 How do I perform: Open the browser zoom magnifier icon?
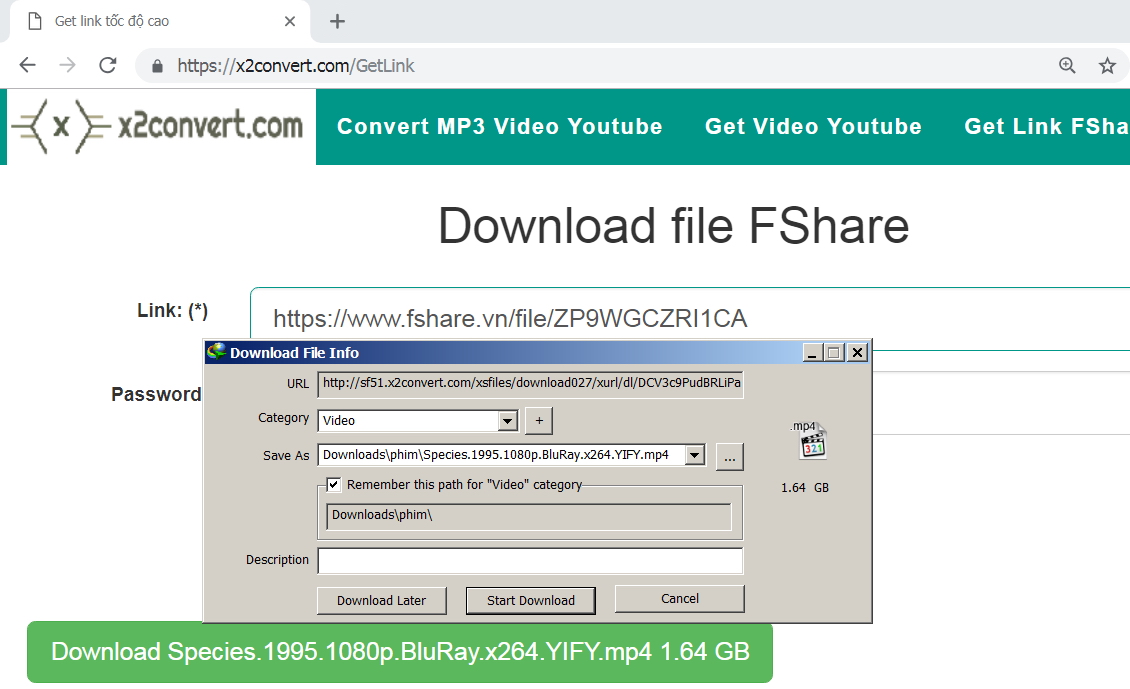(x=1067, y=66)
